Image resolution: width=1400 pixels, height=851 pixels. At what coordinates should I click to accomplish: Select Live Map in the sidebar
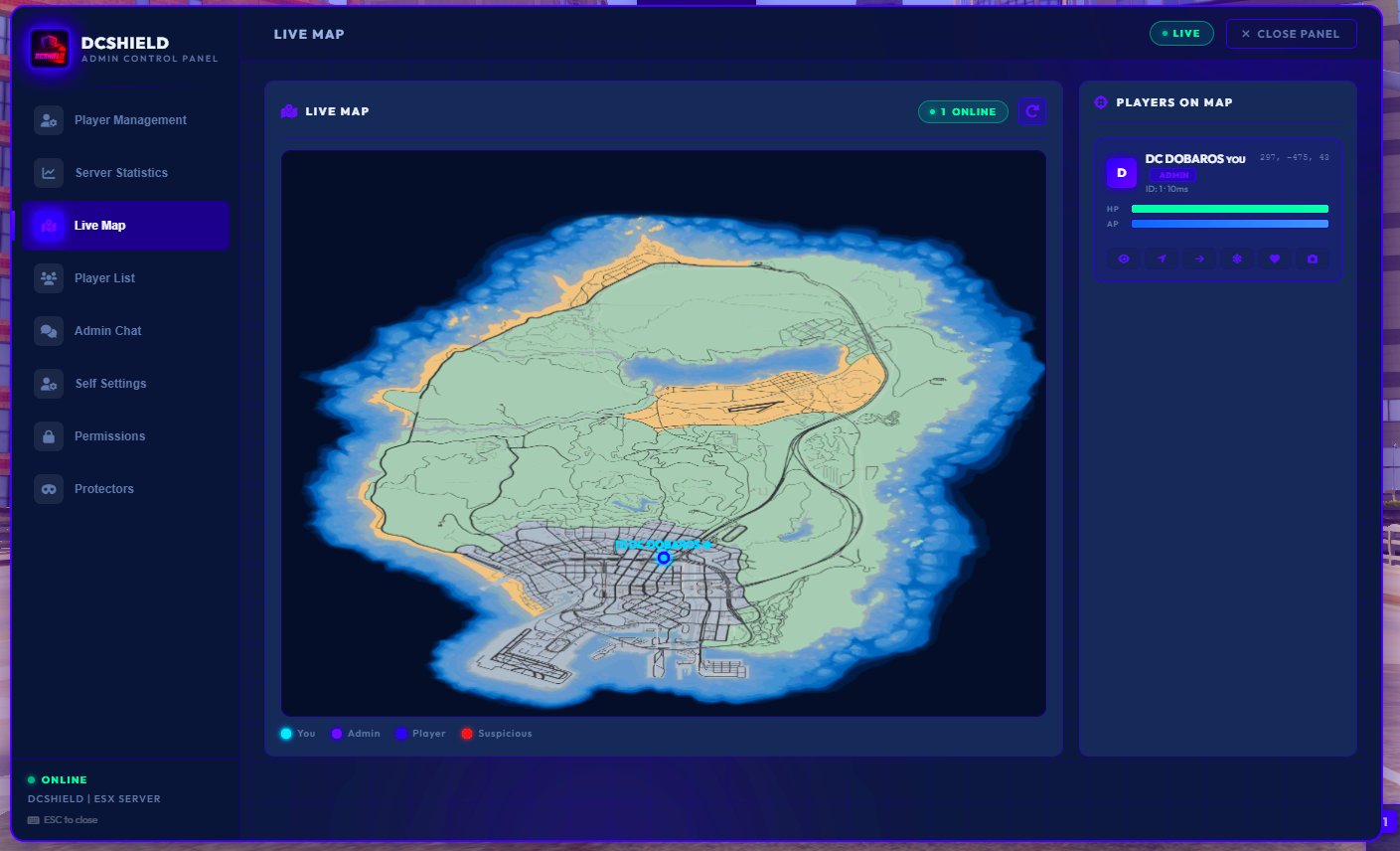[126, 226]
